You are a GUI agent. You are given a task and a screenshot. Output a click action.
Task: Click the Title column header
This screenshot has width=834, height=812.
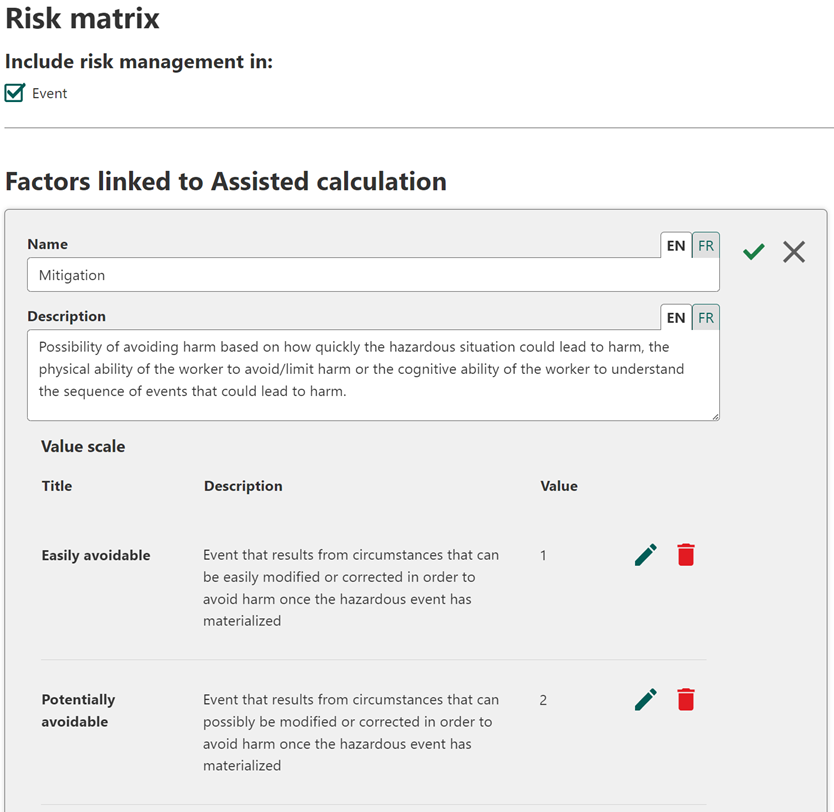pyautogui.click(x=57, y=486)
